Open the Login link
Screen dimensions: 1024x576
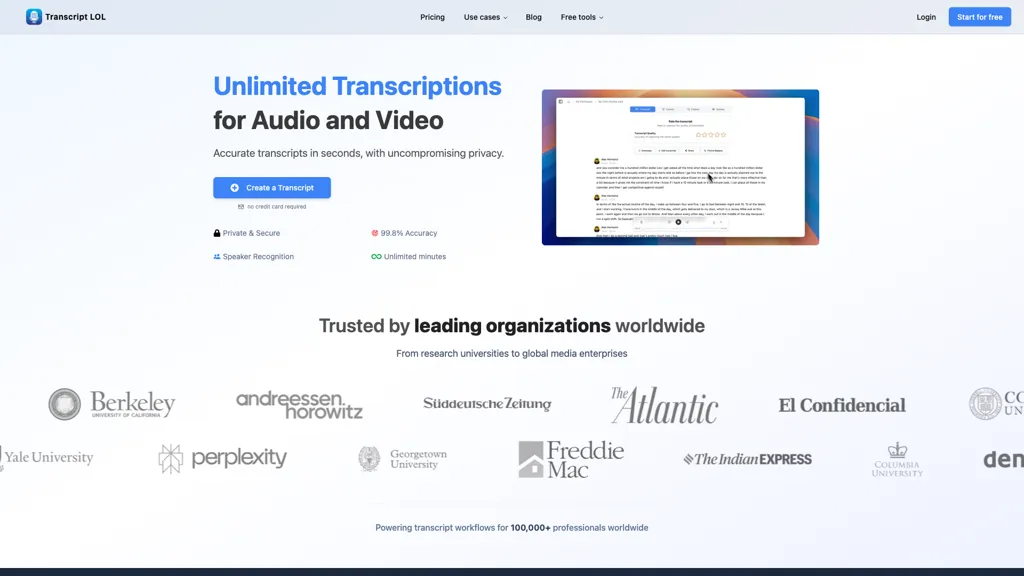click(x=926, y=17)
